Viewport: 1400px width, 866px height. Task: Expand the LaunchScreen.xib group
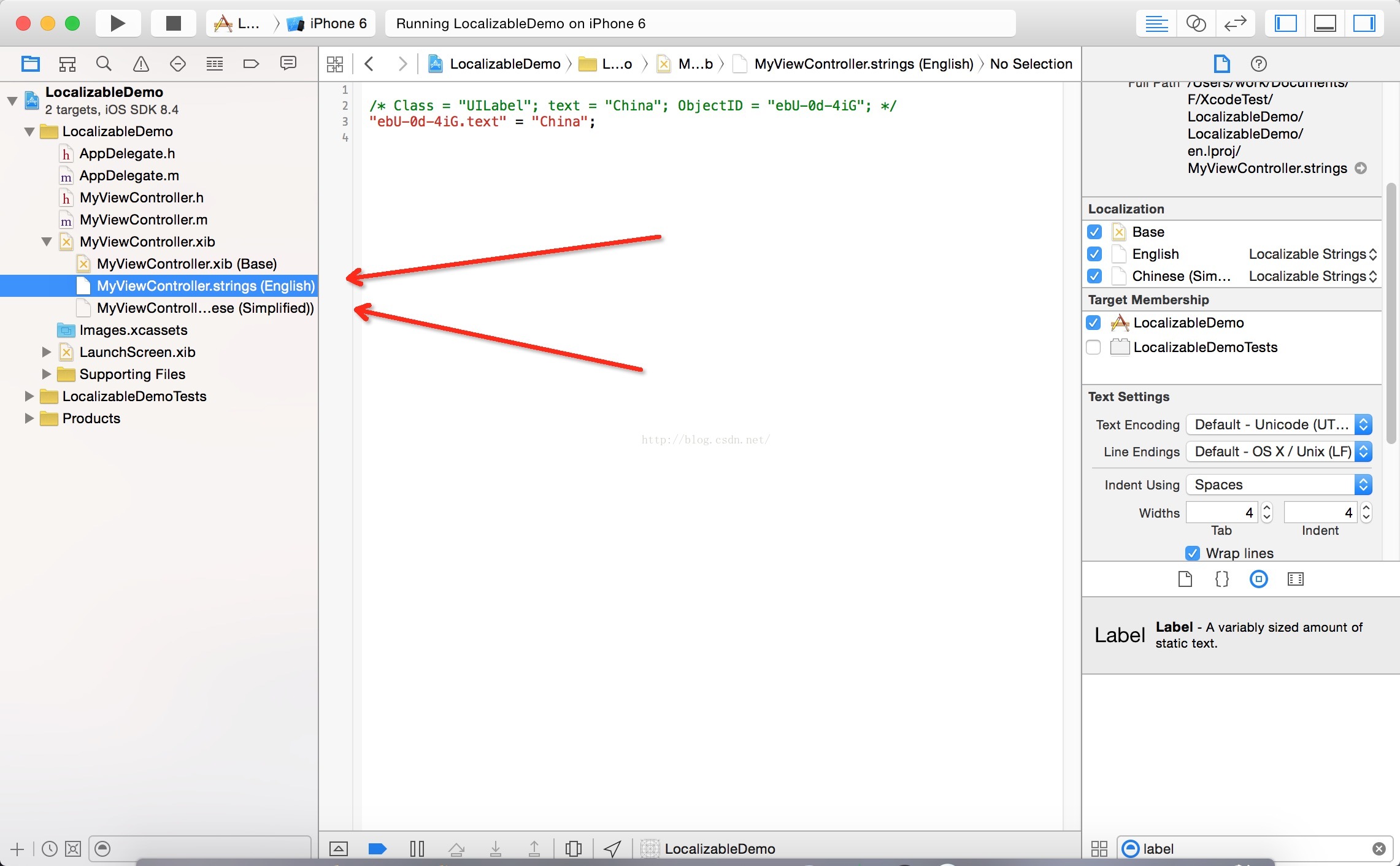click(x=47, y=352)
